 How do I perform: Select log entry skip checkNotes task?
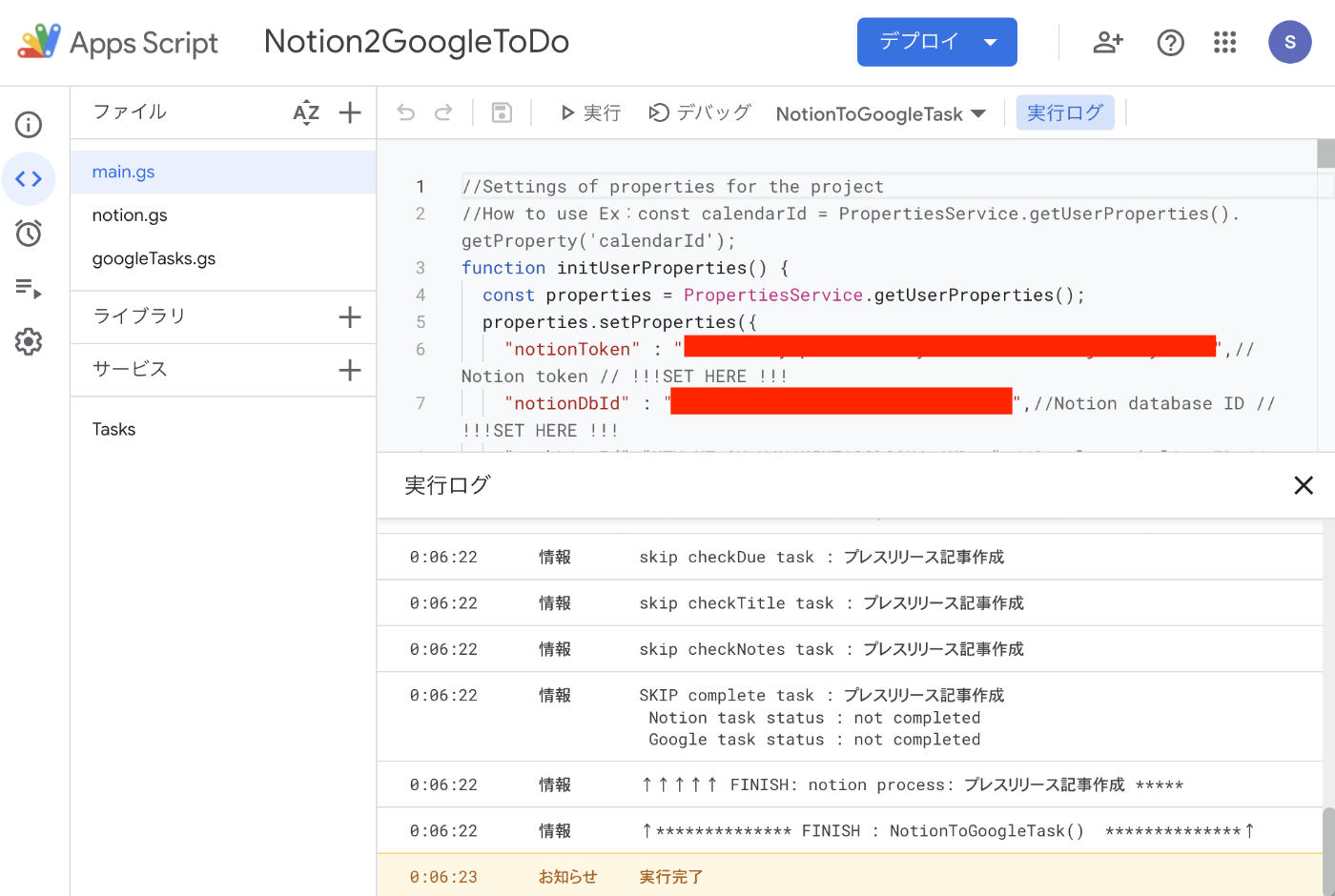tap(850, 649)
